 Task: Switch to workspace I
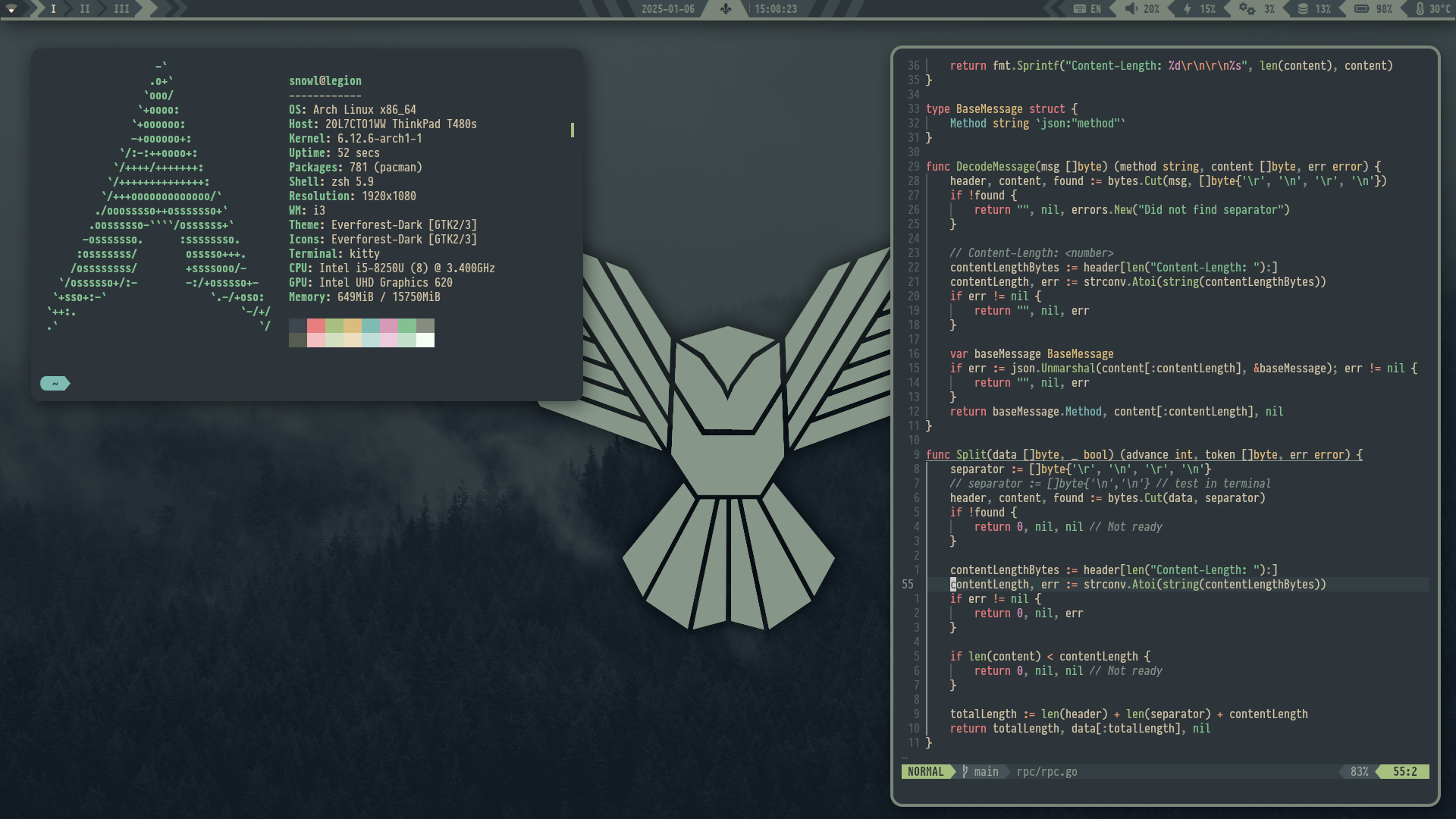(x=53, y=9)
